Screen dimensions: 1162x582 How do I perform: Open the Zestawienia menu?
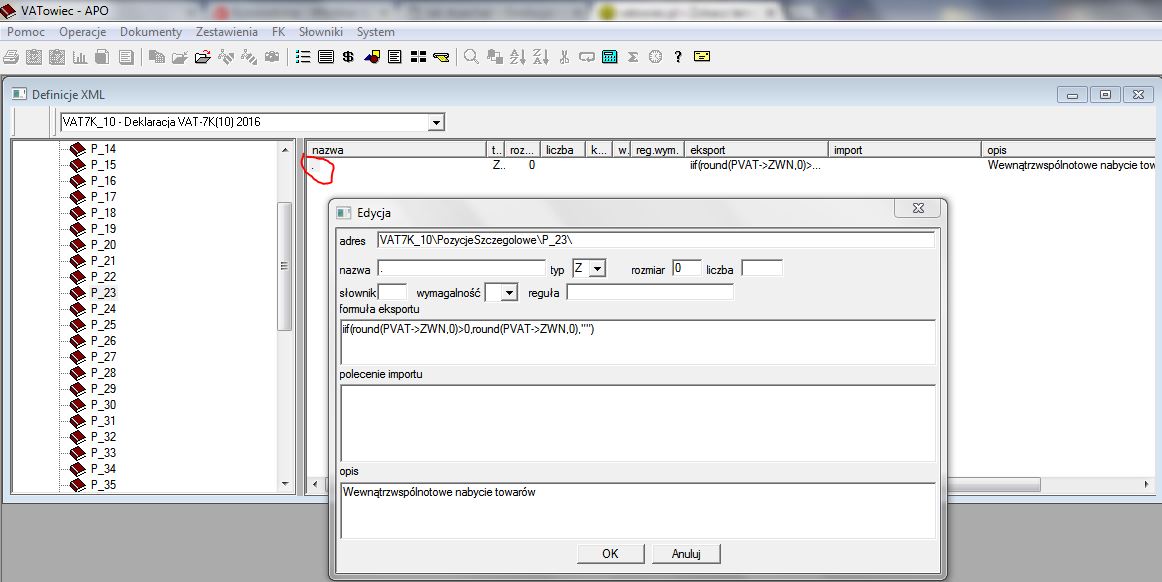(x=229, y=32)
